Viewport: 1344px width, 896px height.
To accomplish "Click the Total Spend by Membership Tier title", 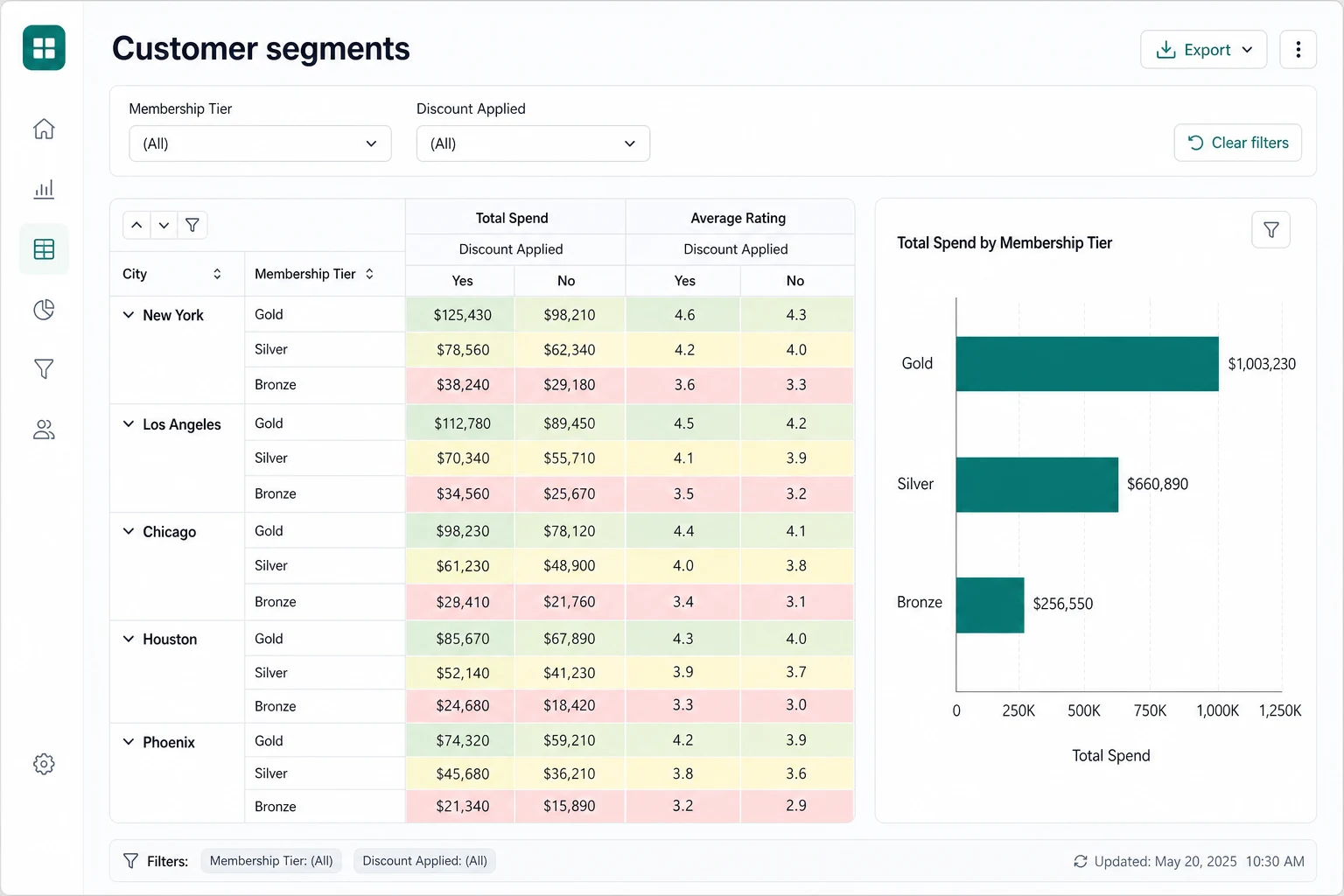I will (x=1004, y=243).
